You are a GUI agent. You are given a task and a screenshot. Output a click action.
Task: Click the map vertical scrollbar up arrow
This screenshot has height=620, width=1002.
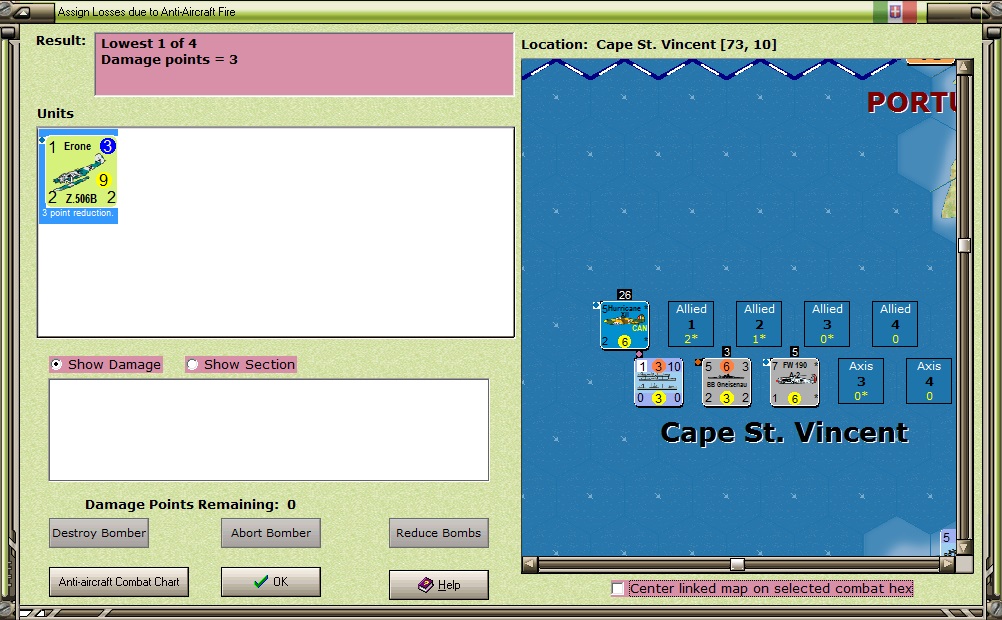[964, 66]
